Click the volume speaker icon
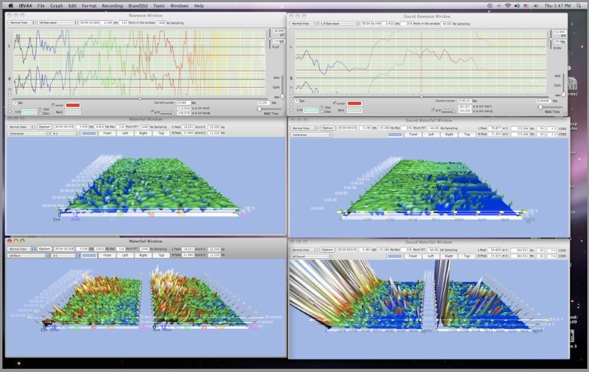589x372 pixels. point(517,6)
